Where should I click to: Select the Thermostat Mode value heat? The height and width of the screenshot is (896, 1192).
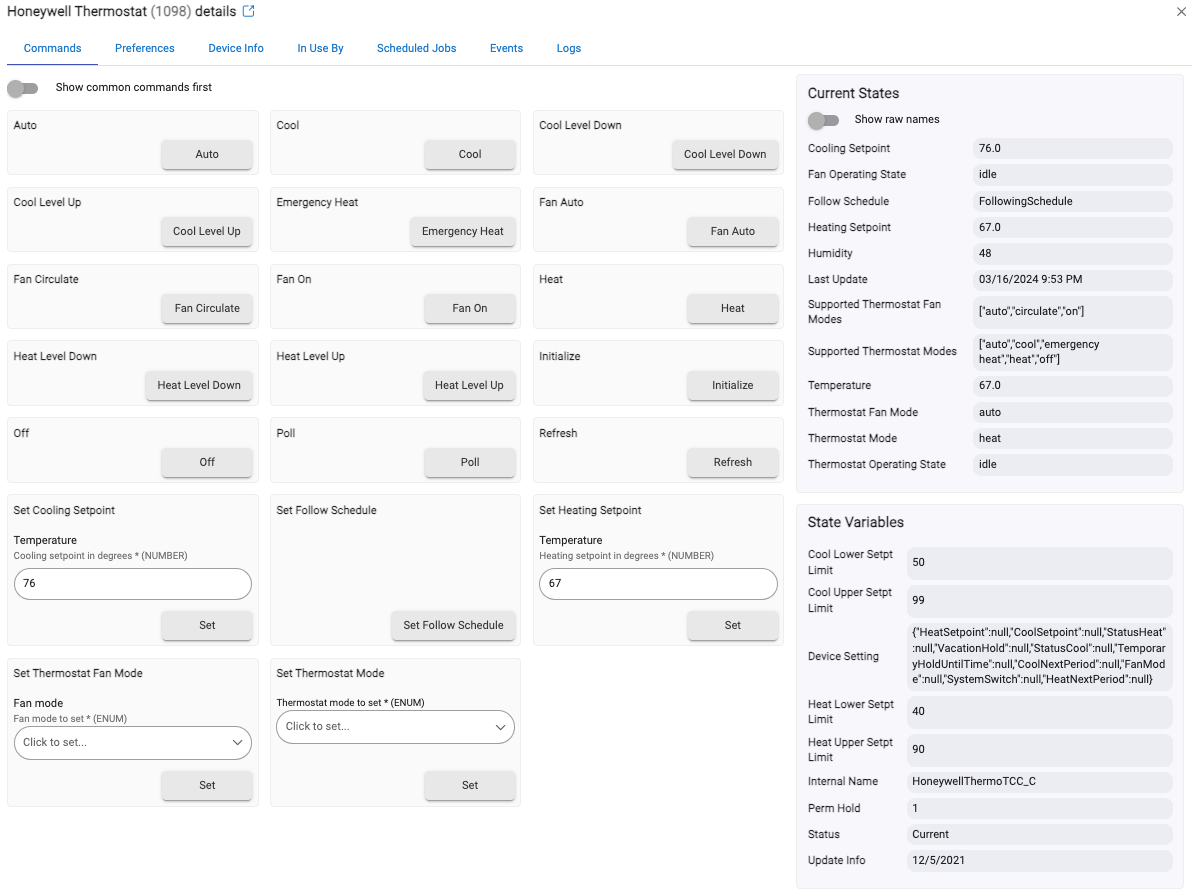click(x=1073, y=439)
